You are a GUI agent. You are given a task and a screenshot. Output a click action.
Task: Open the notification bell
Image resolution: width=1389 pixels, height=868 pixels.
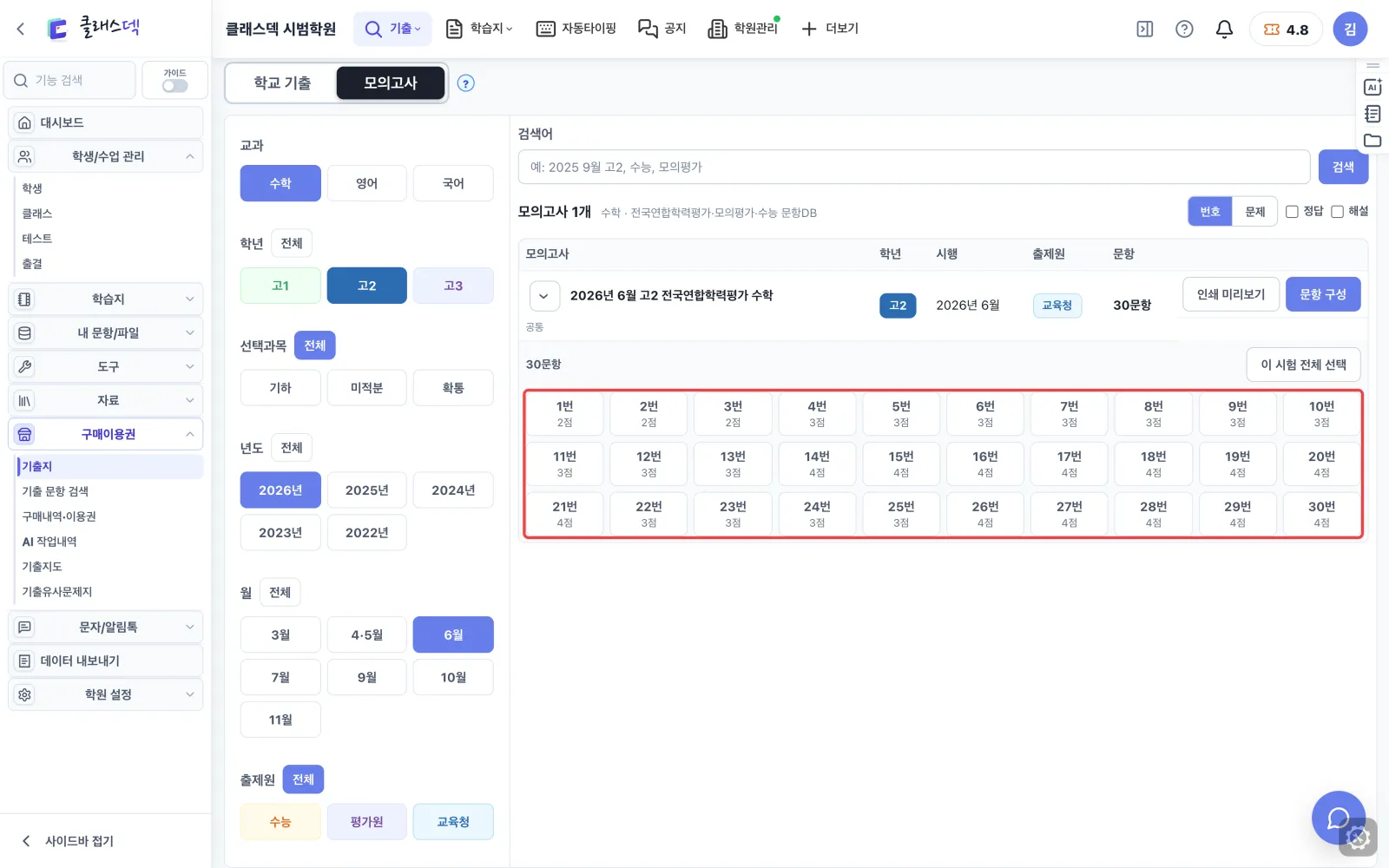pyautogui.click(x=1224, y=30)
